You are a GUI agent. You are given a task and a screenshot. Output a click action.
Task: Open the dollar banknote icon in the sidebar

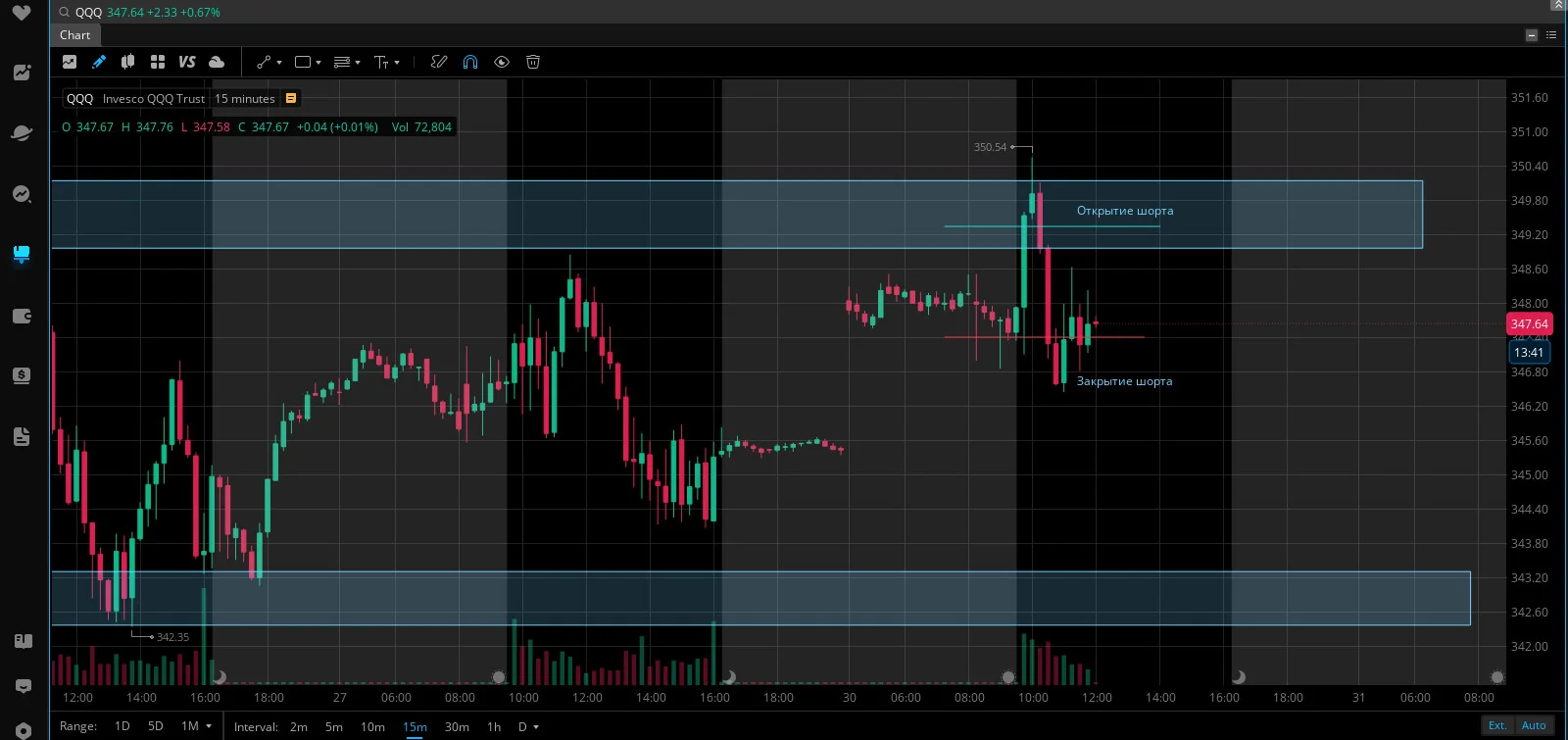[22, 375]
